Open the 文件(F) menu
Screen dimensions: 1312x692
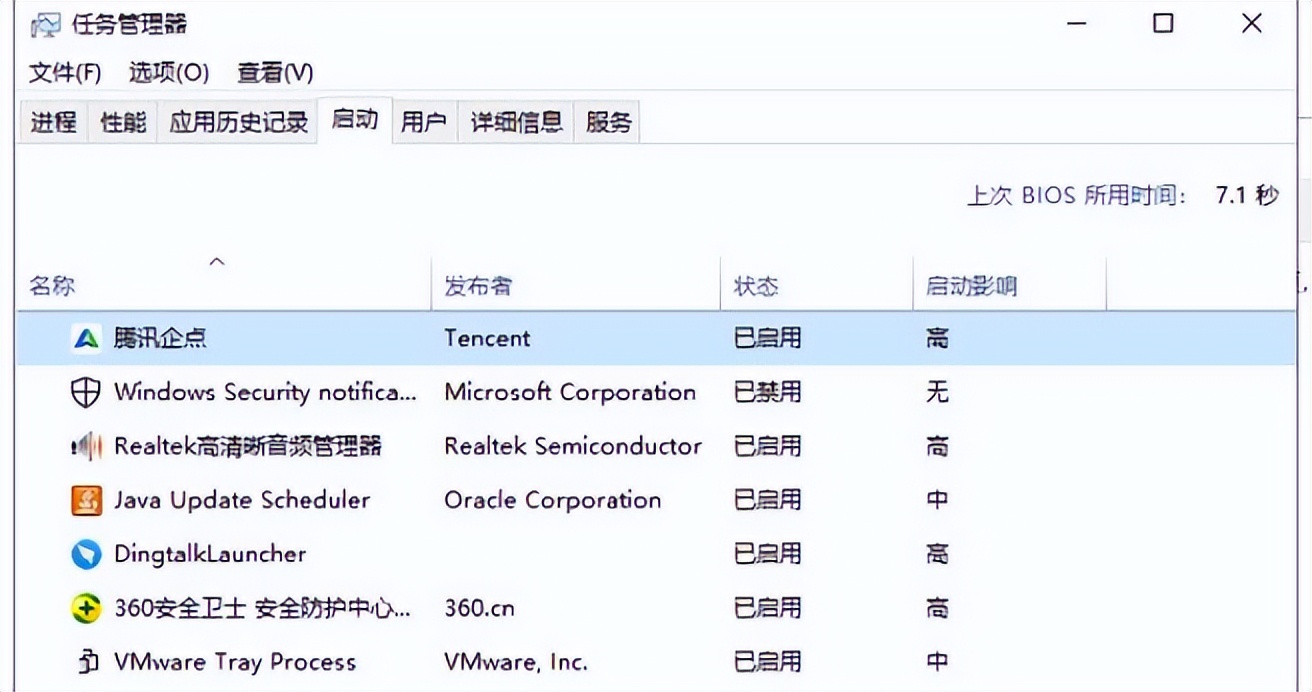point(65,73)
